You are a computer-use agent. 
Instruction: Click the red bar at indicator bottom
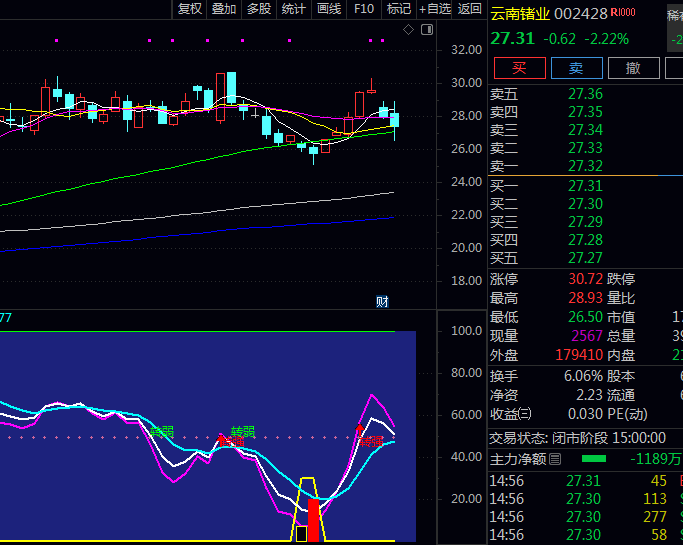point(314,520)
